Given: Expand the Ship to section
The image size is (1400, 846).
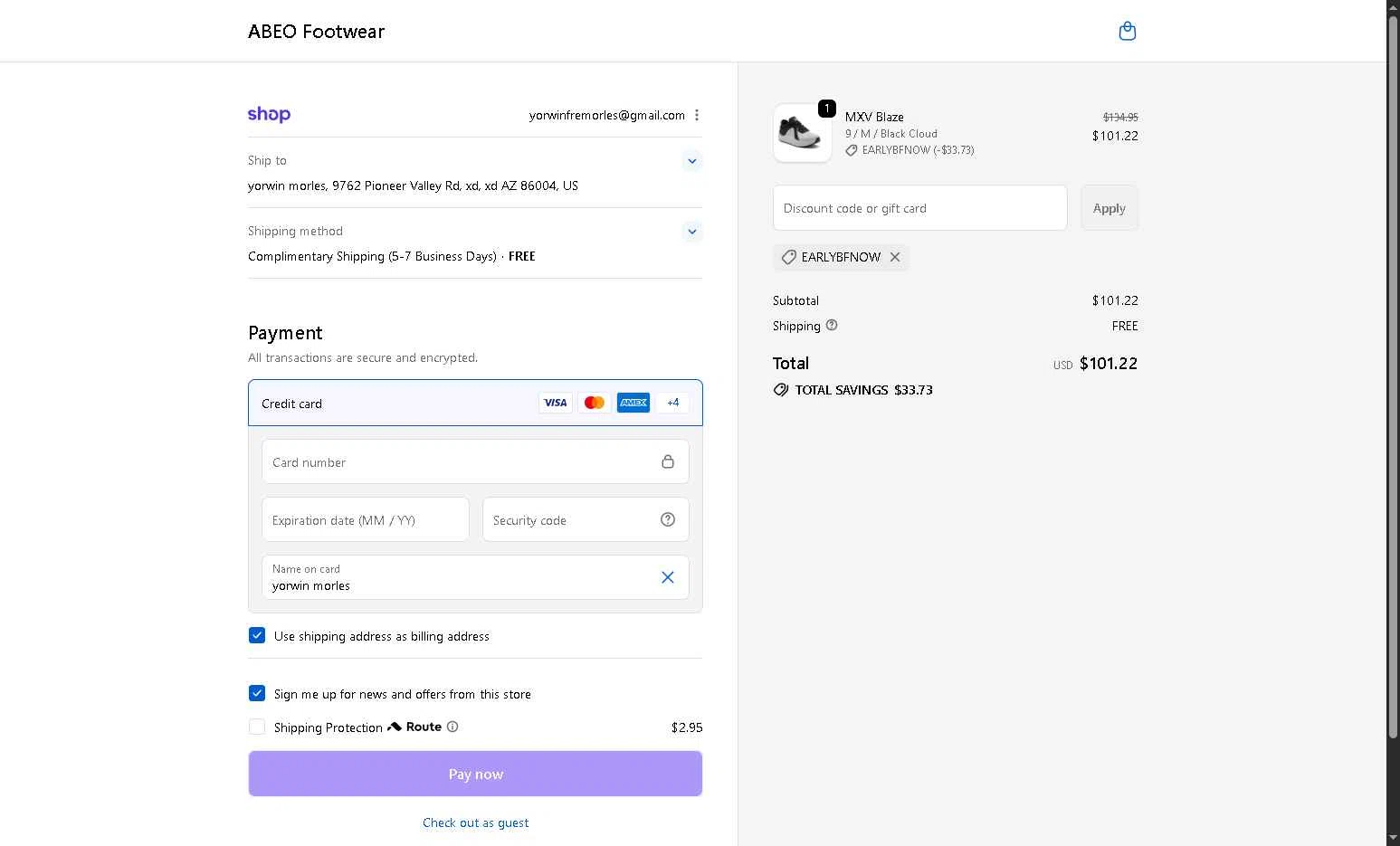Looking at the screenshot, I should coord(692,161).
